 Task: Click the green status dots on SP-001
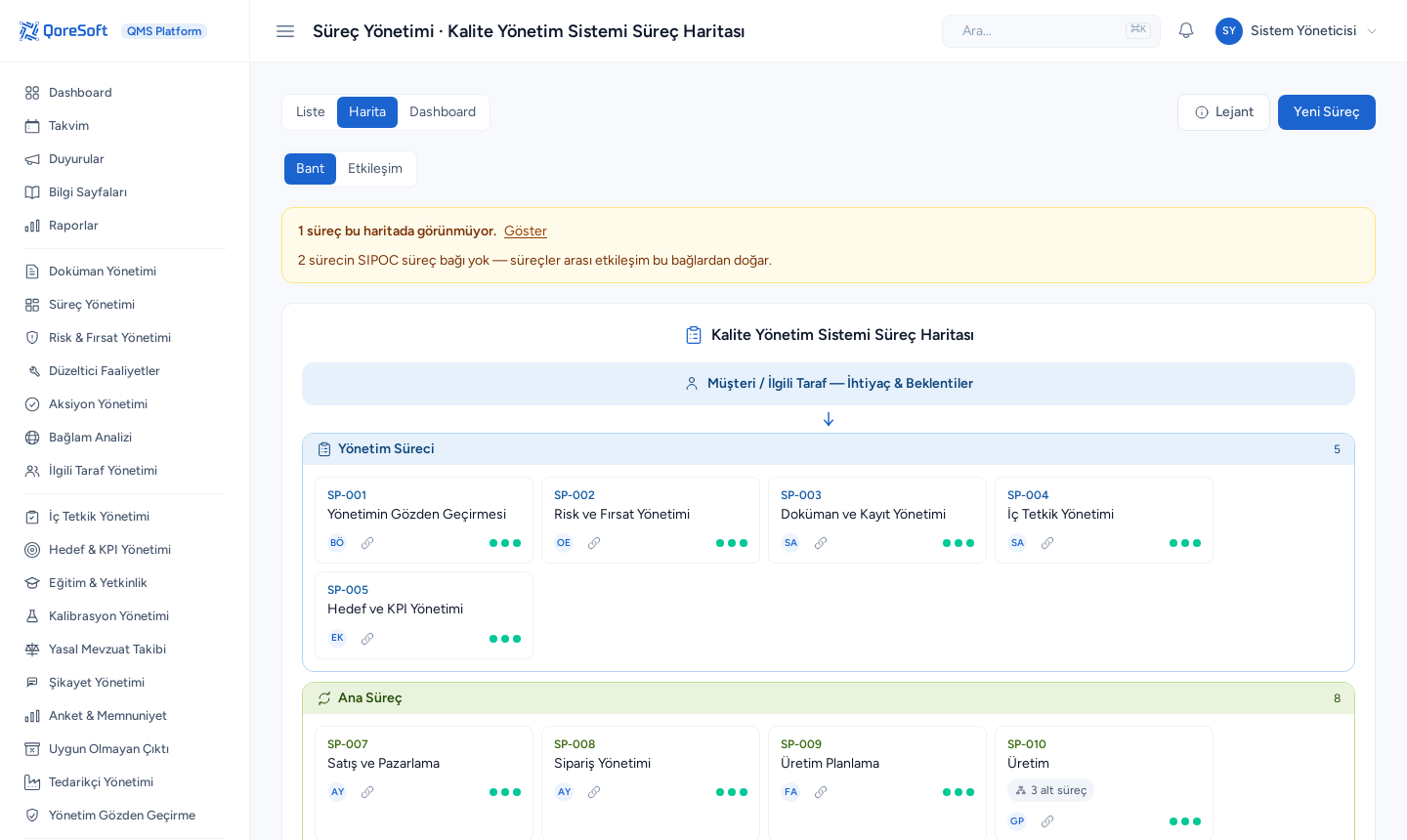(505, 543)
